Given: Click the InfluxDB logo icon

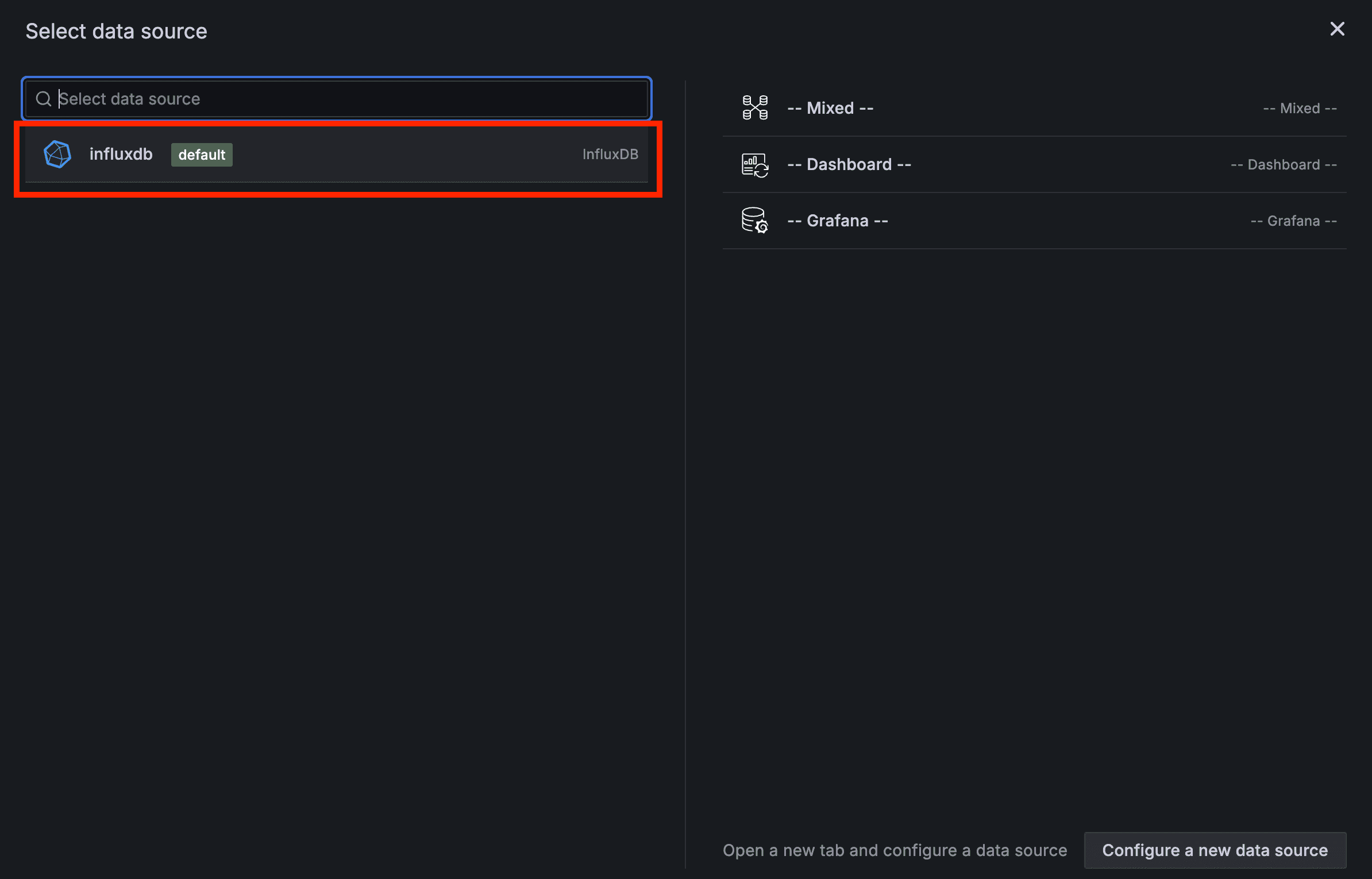Looking at the screenshot, I should (x=57, y=155).
